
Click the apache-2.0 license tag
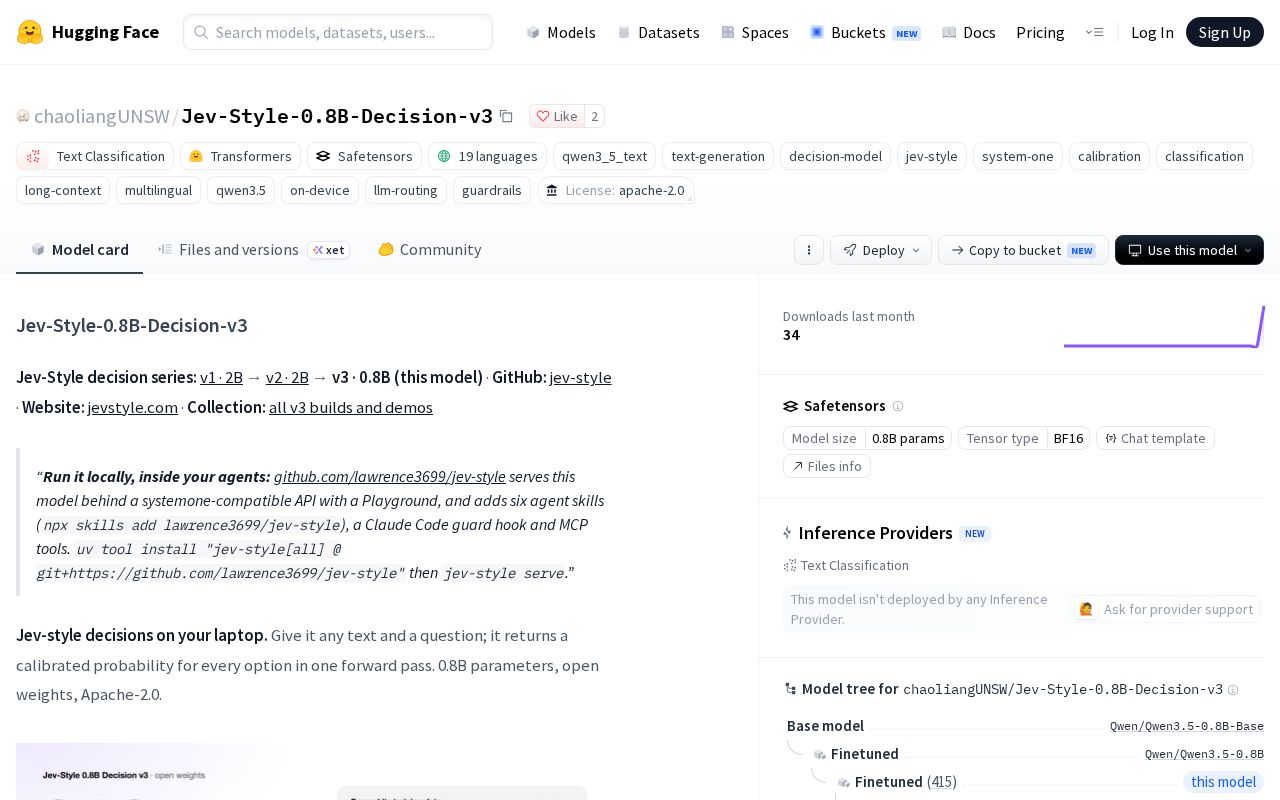(x=616, y=190)
